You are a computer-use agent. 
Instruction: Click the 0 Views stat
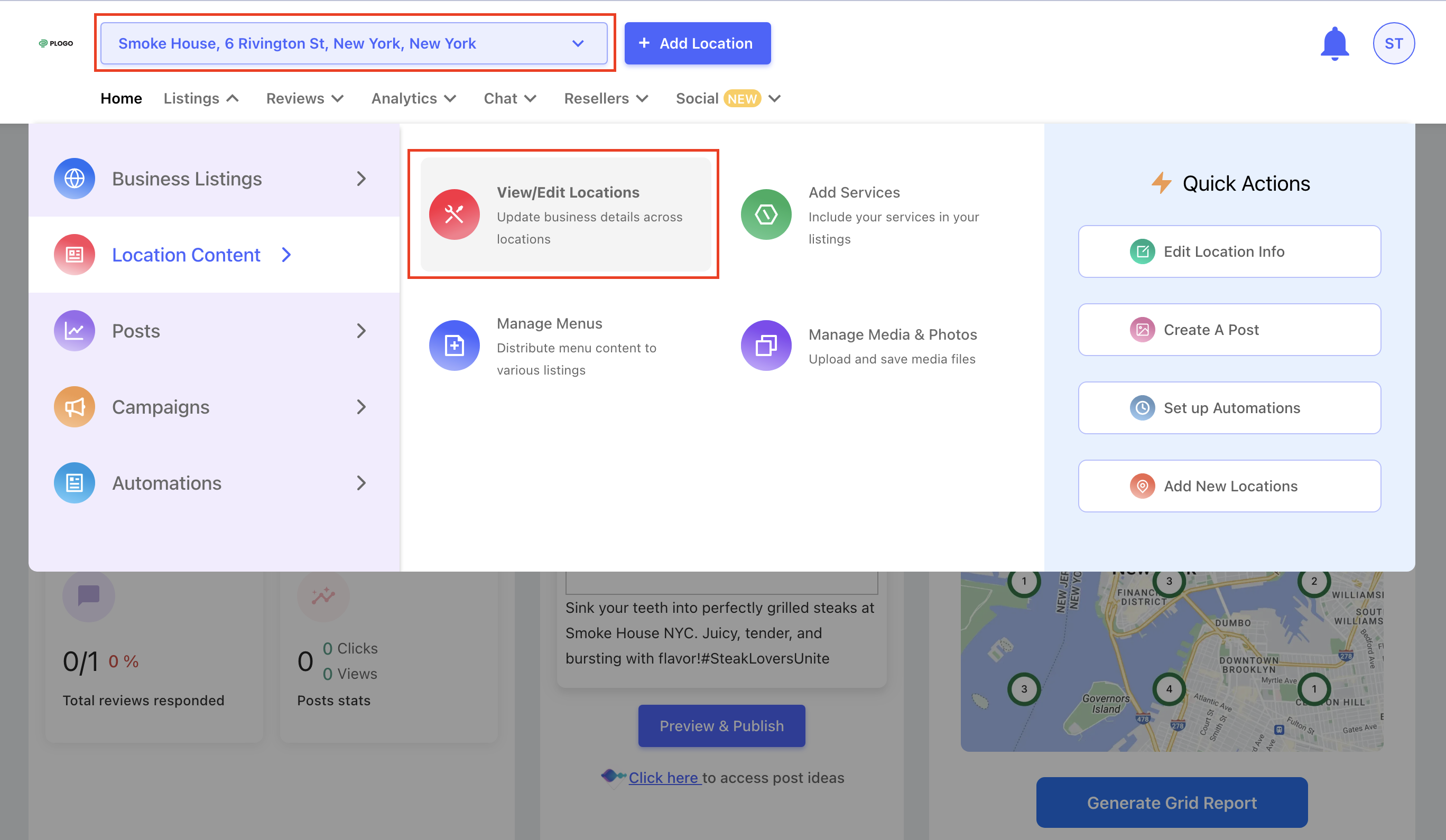tap(350, 674)
